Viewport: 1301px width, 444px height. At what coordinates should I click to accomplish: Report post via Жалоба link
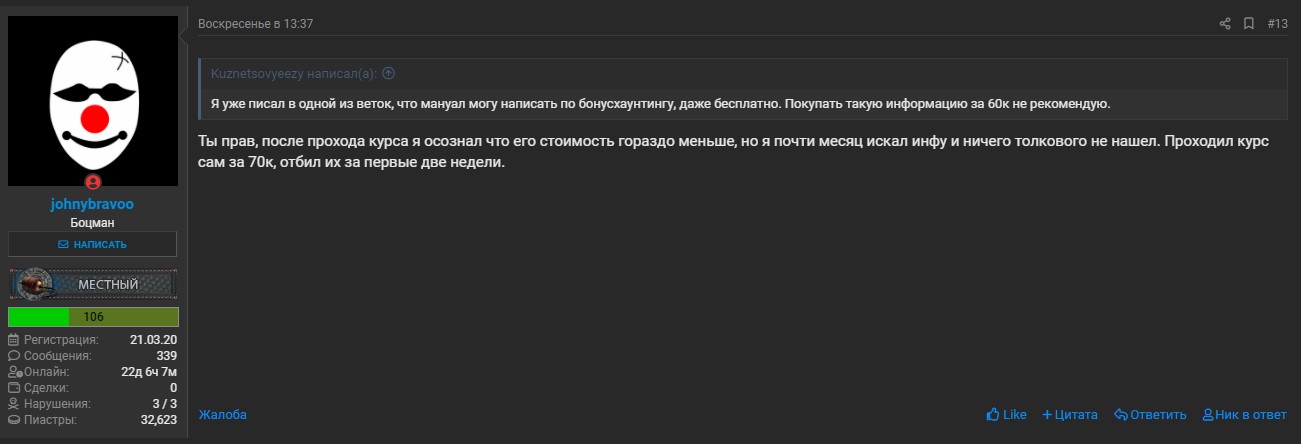222,414
